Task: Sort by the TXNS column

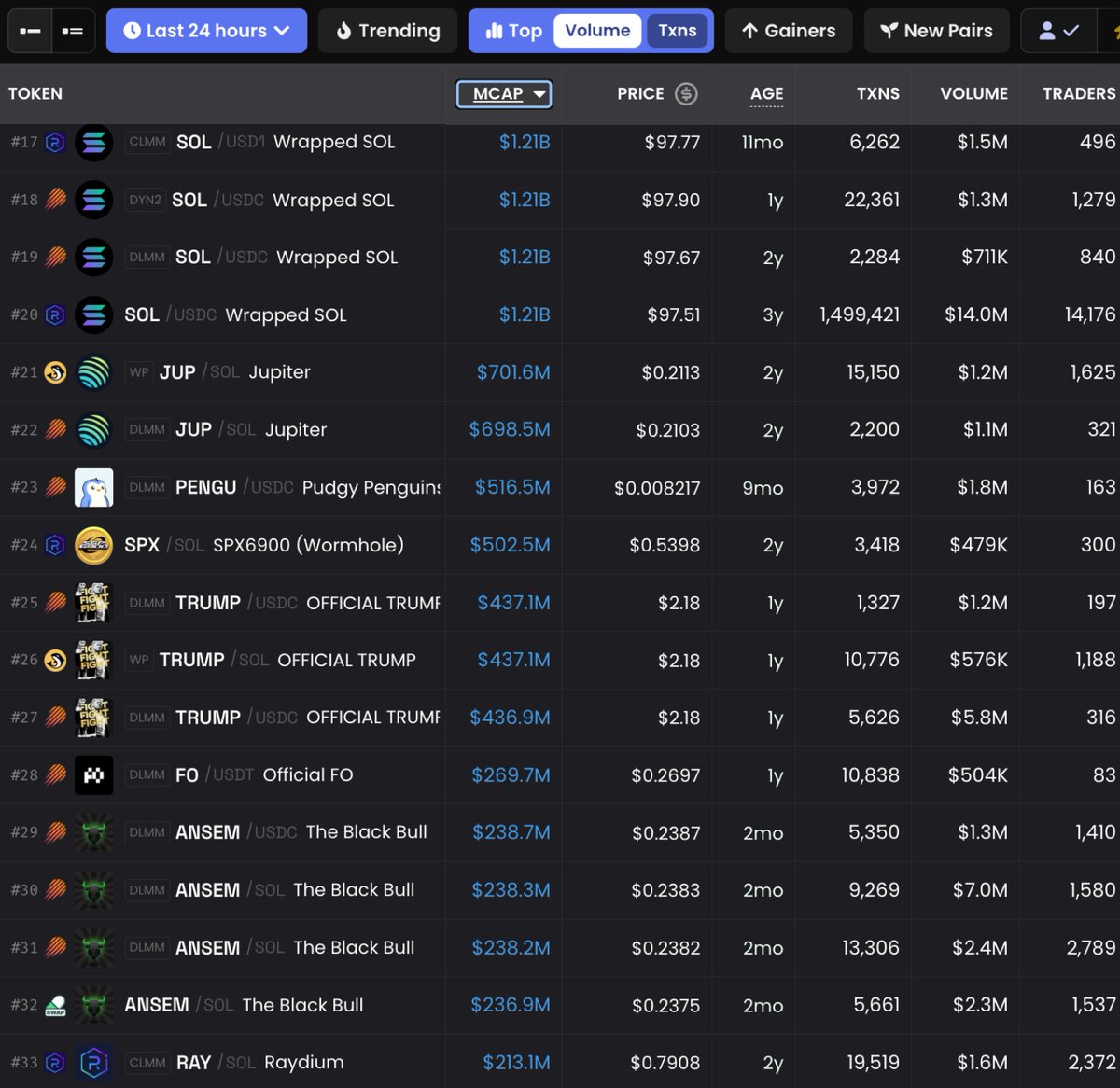Action: click(x=878, y=93)
